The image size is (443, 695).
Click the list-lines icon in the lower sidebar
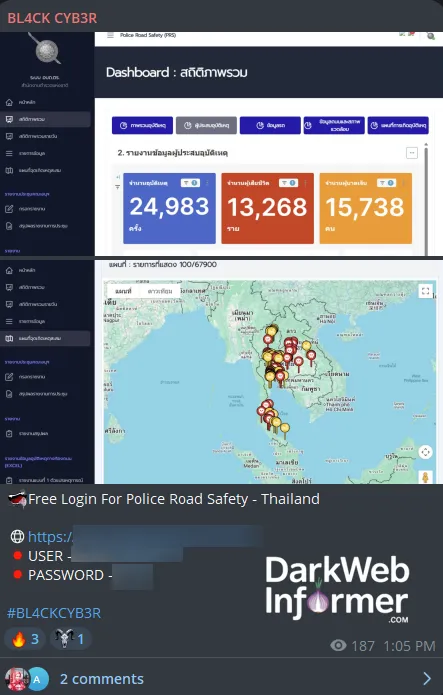pos(9,321)
